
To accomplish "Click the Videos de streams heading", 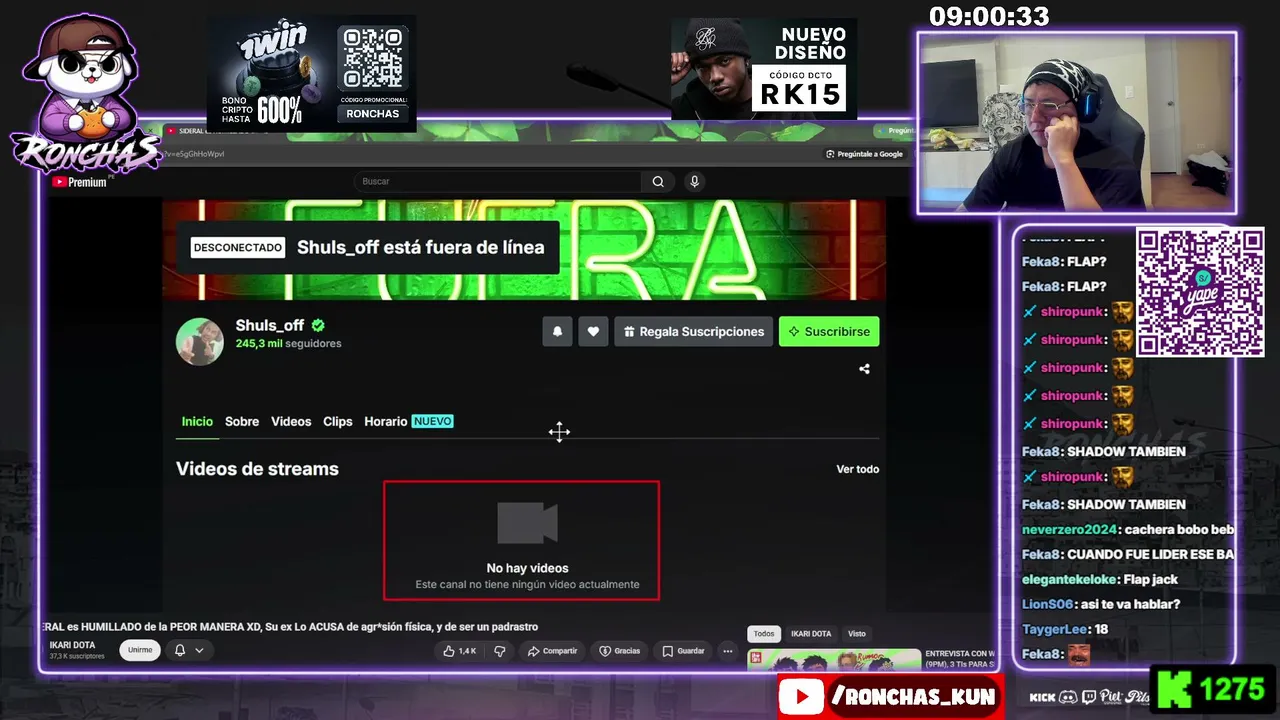I will (257, 469).
